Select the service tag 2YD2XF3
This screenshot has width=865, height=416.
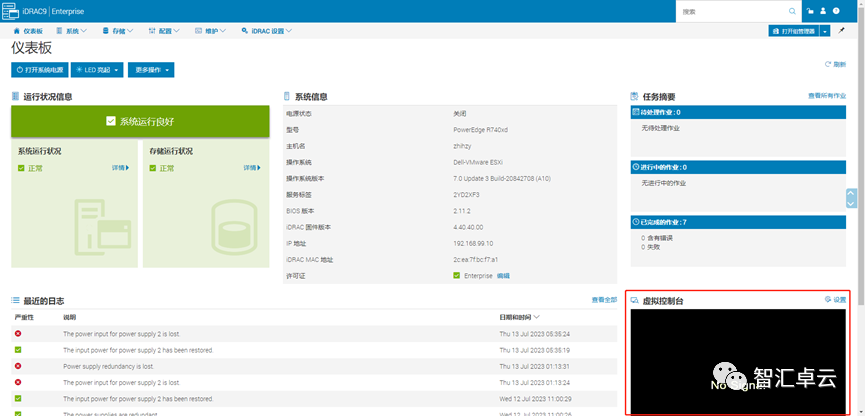(x=466, y=195)
